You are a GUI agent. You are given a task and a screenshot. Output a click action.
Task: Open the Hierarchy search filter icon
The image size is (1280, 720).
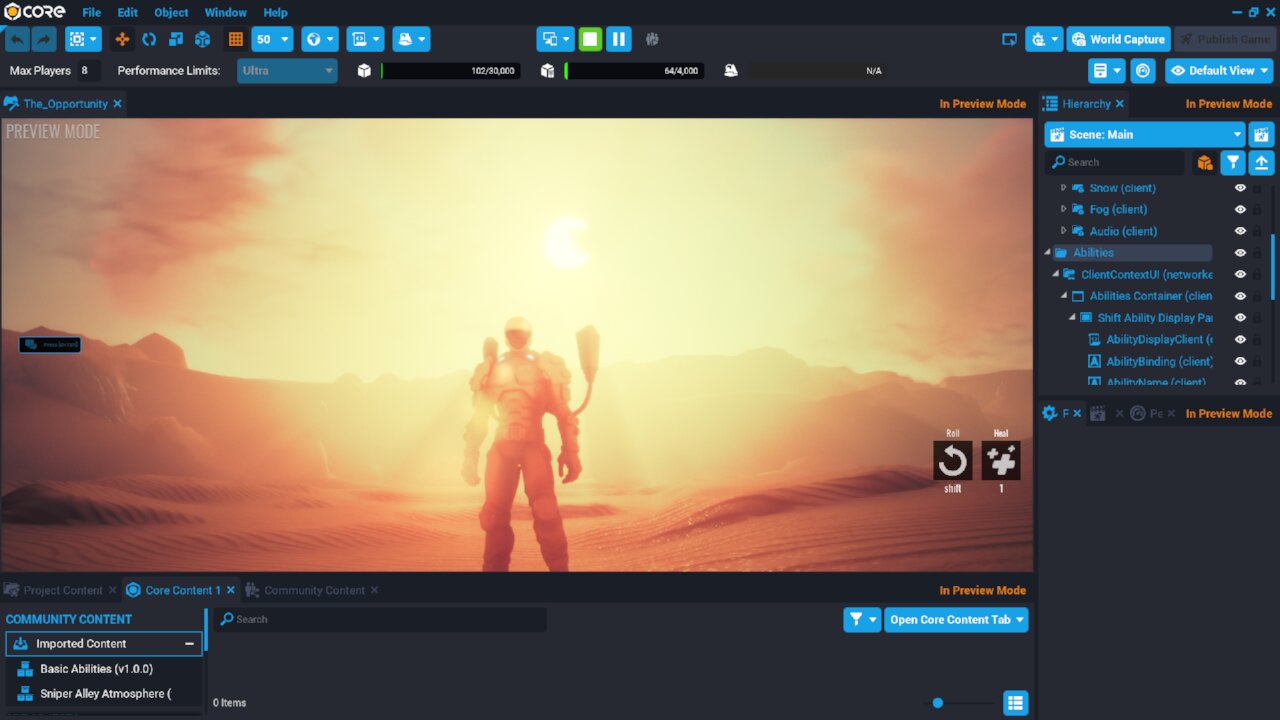tap(1232, 161)
